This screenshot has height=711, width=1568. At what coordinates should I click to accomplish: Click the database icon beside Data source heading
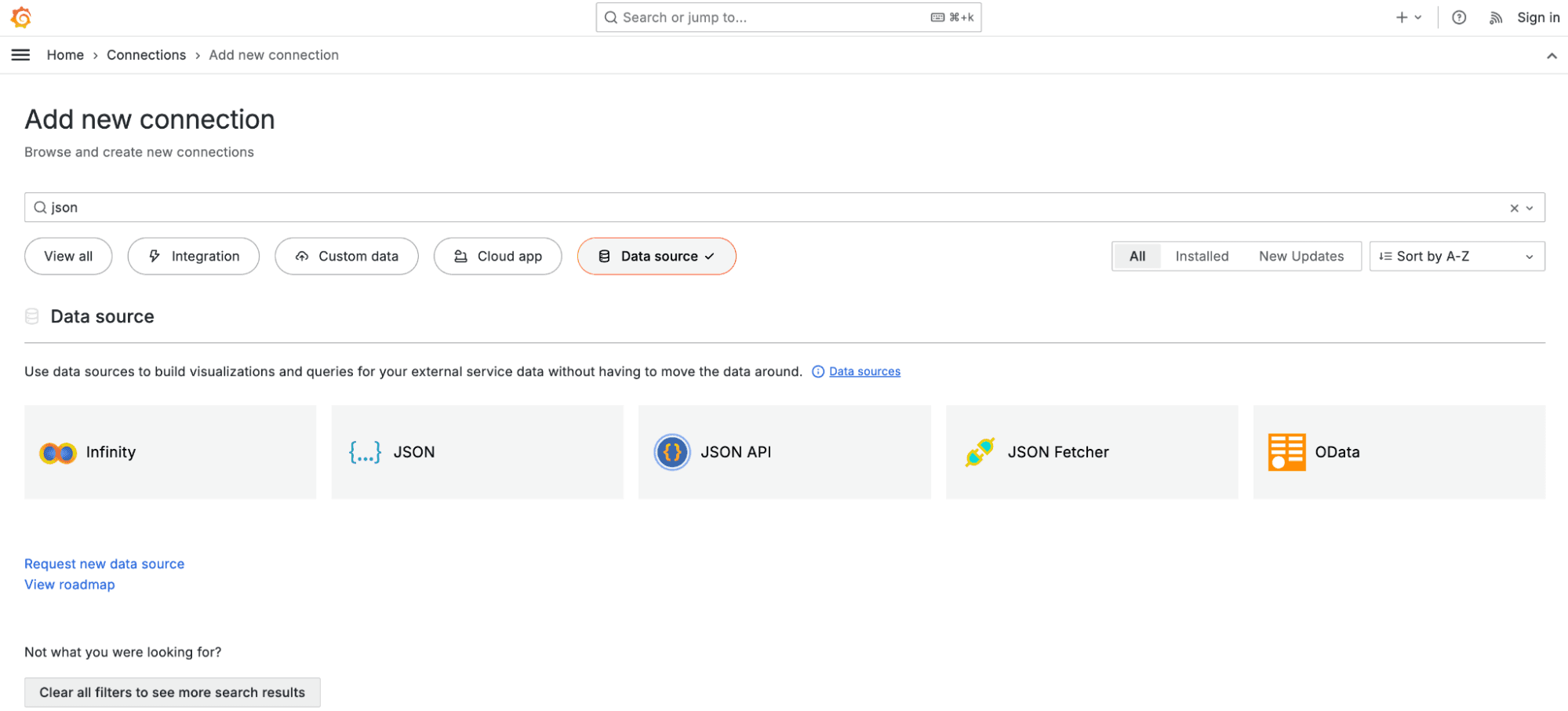click(x=32, y=316)
